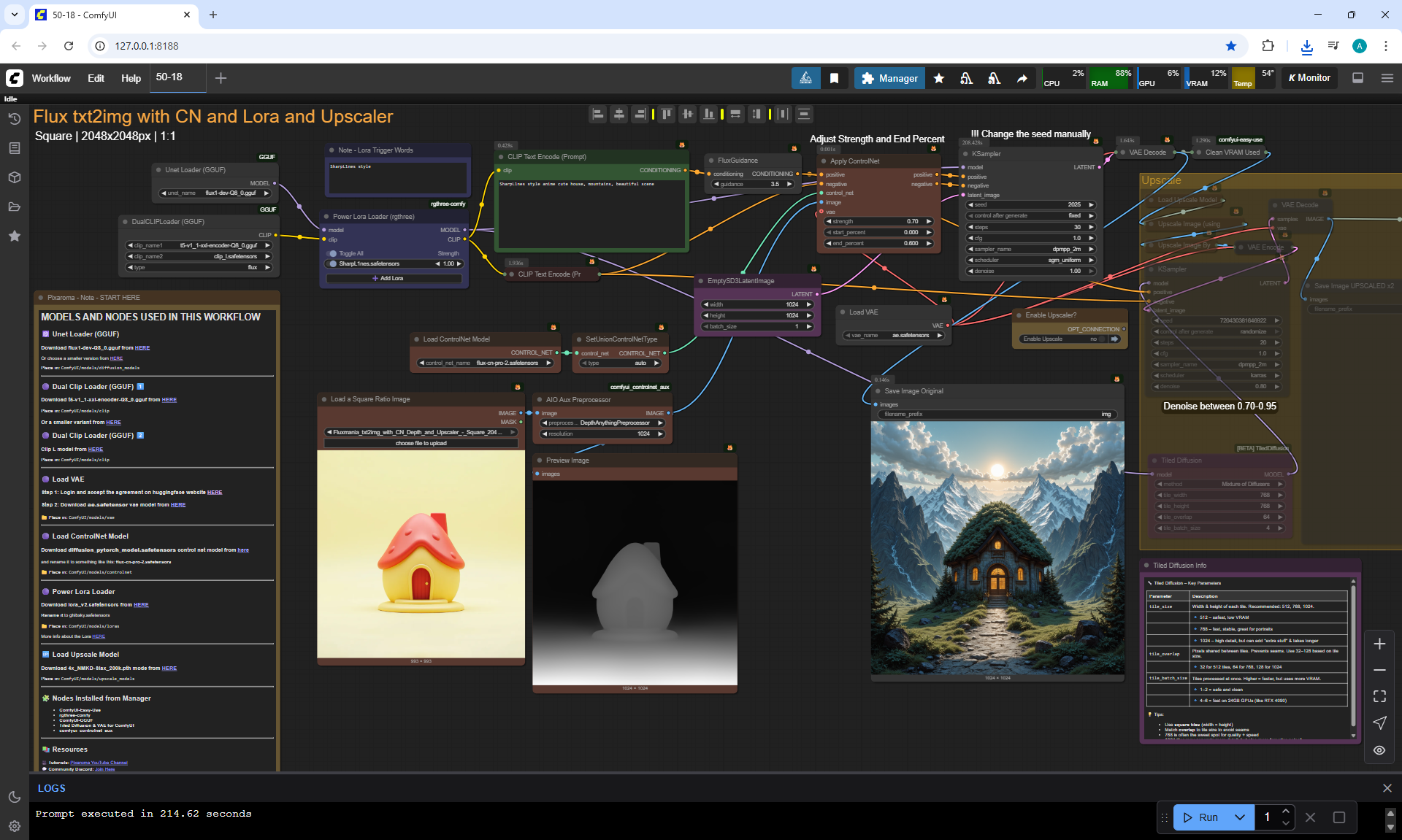Screen dimensions: 1402x840
Task: Open the workflows folder sidebar icon
Action: (x=15, y=207)
